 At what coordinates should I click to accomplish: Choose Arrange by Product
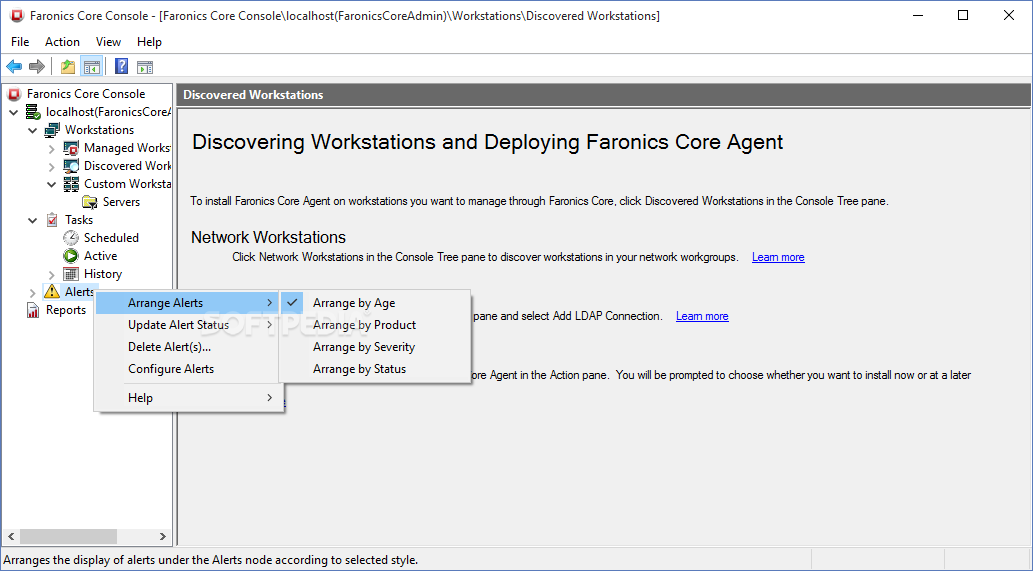(375, 325)
